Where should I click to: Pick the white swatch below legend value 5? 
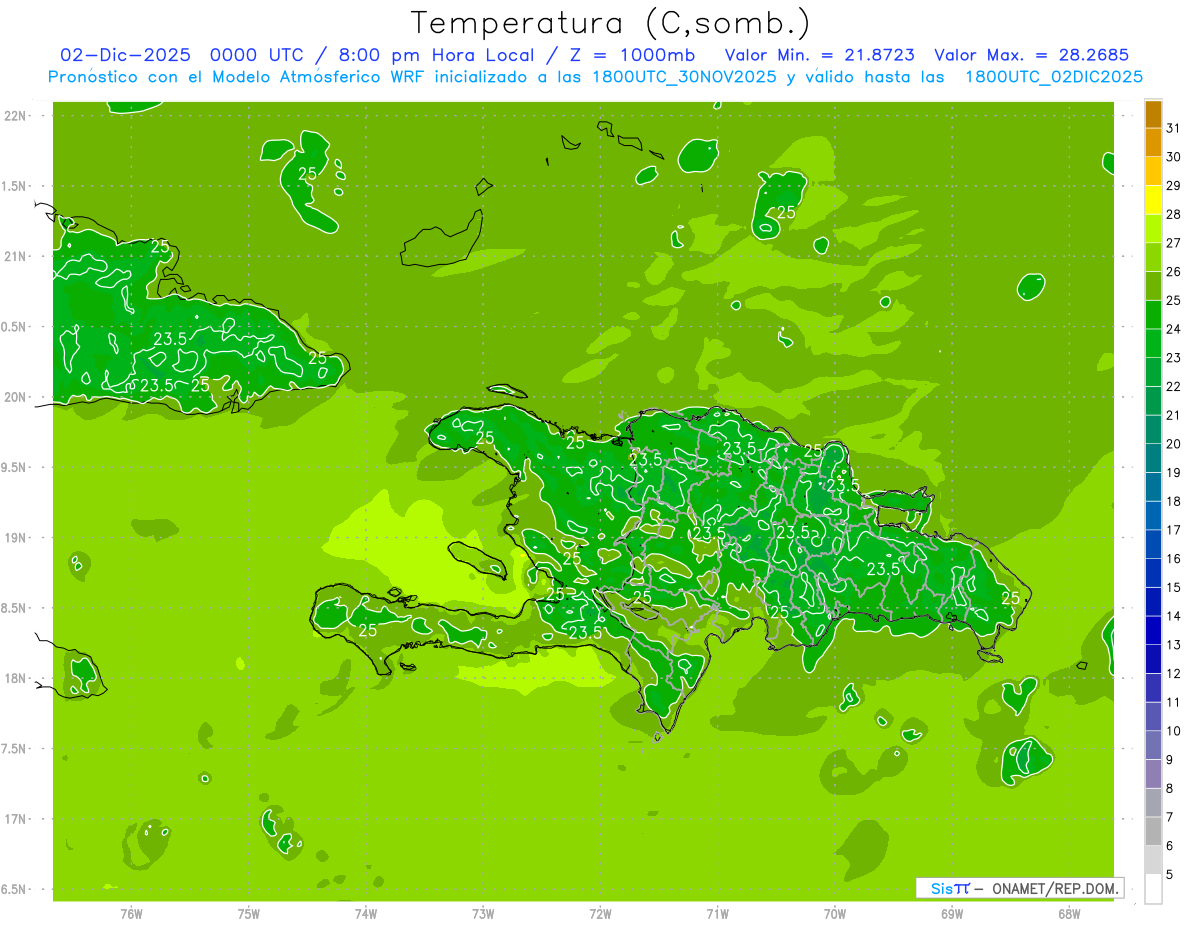[x=1153, y=889]
